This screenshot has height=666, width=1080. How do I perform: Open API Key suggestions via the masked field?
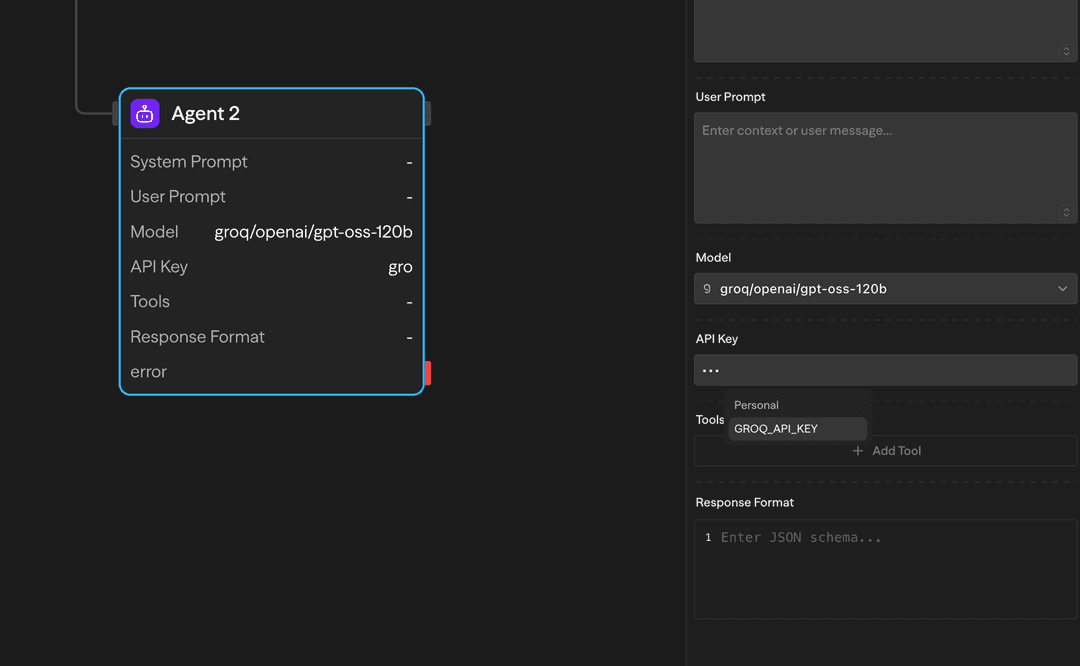click(885, 370)
